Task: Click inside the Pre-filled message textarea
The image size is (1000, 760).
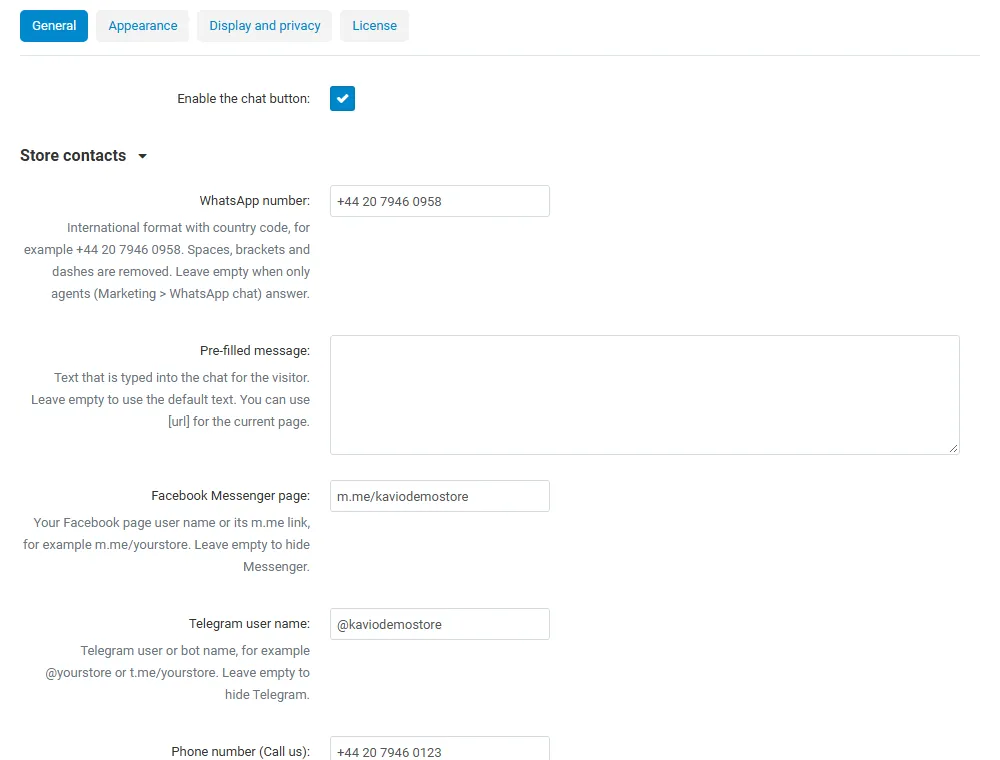Action: [645, 395]
